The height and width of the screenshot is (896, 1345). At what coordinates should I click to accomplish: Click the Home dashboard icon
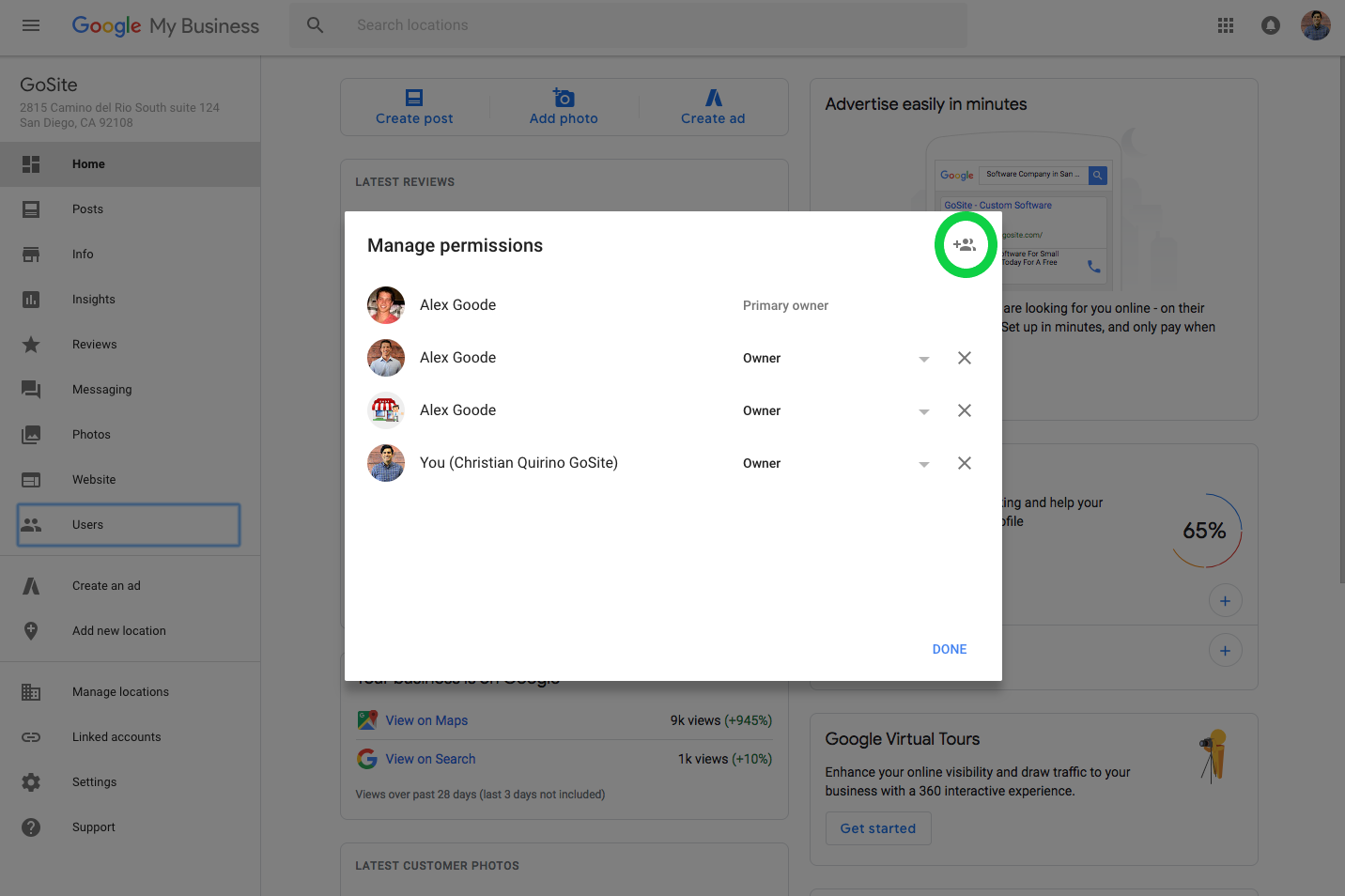click(x=31, y=164)
